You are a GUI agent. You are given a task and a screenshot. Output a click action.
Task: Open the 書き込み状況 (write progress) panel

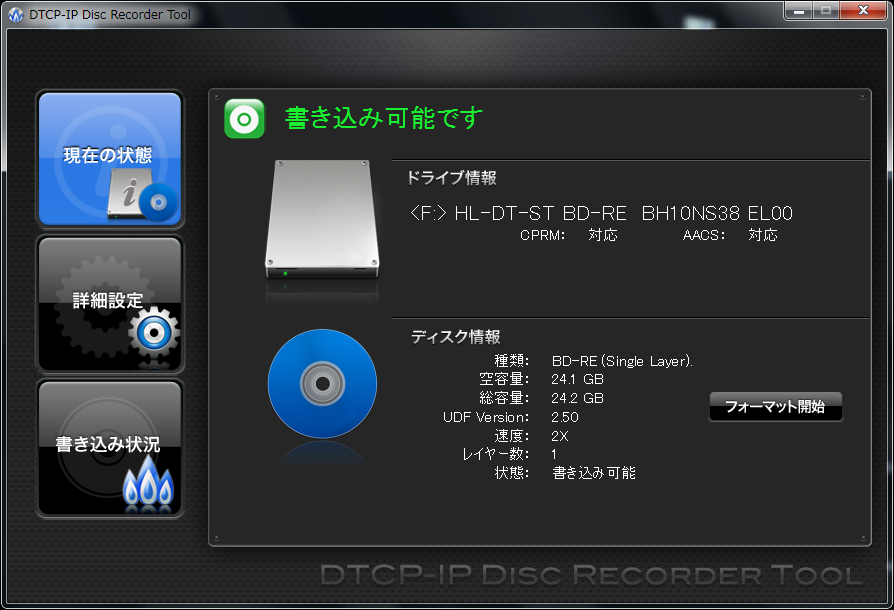click(110, 449)
